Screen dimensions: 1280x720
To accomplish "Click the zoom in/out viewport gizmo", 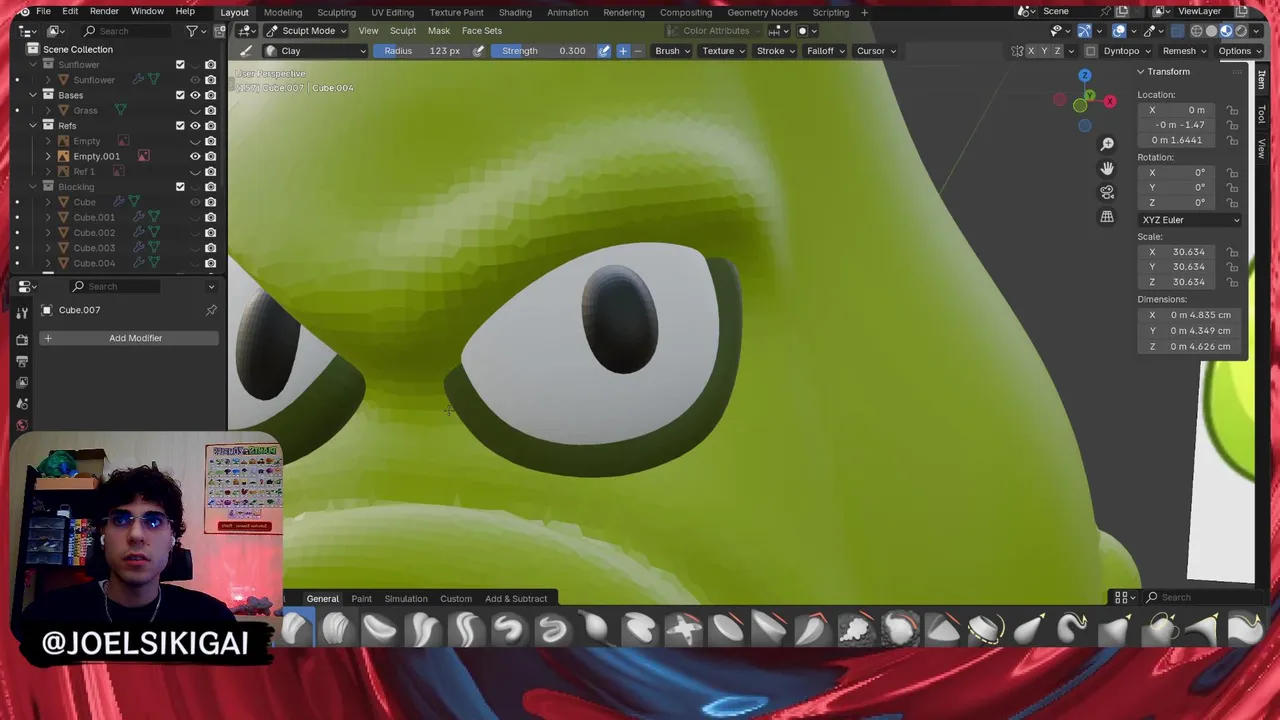I will point(1107,144).
